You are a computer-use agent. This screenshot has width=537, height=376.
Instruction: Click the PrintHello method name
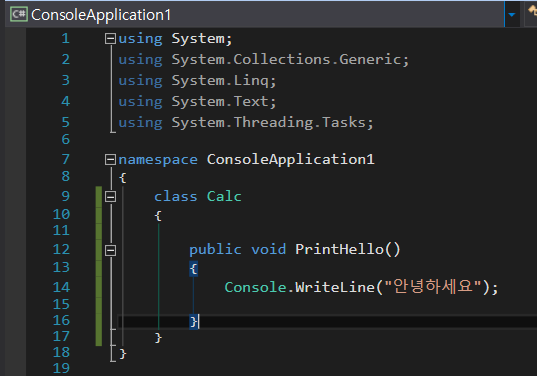[339, 249]
